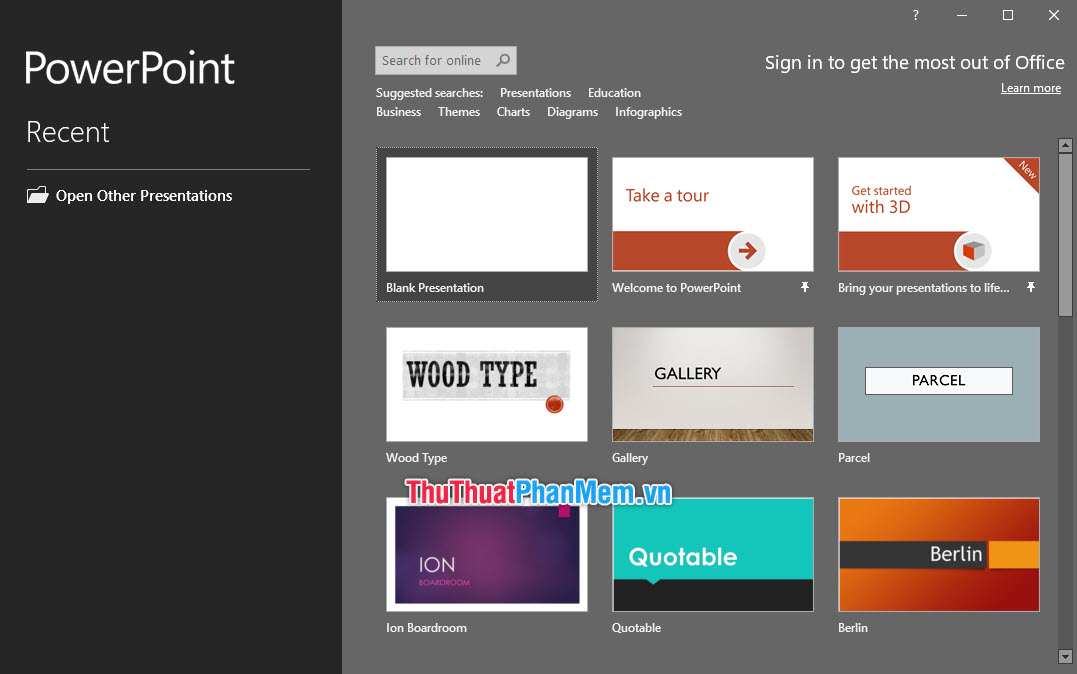Click the Infographics suggested search
This screenshot has height=674, width=1077.
tap(648, 112)
